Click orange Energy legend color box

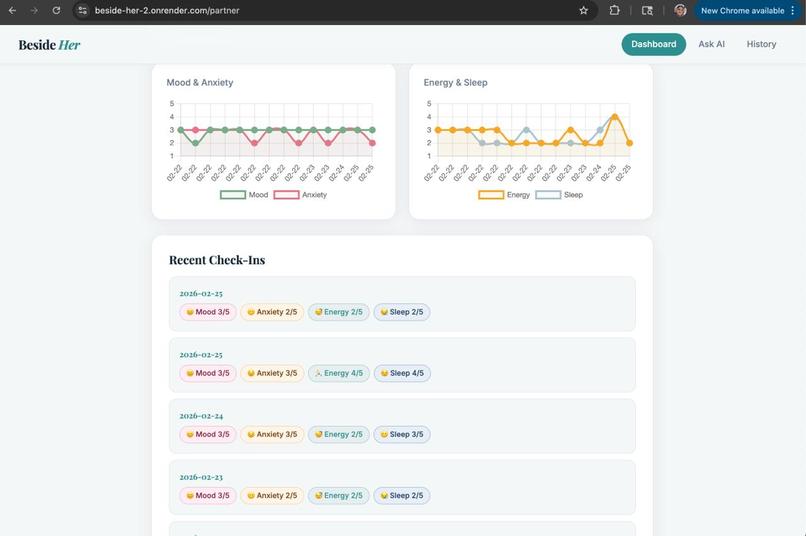491,195
